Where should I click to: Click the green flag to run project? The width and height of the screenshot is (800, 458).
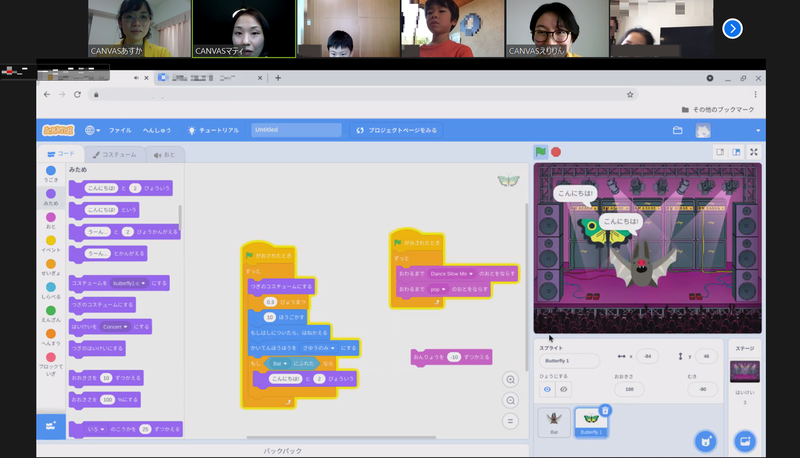coord(541,152)
